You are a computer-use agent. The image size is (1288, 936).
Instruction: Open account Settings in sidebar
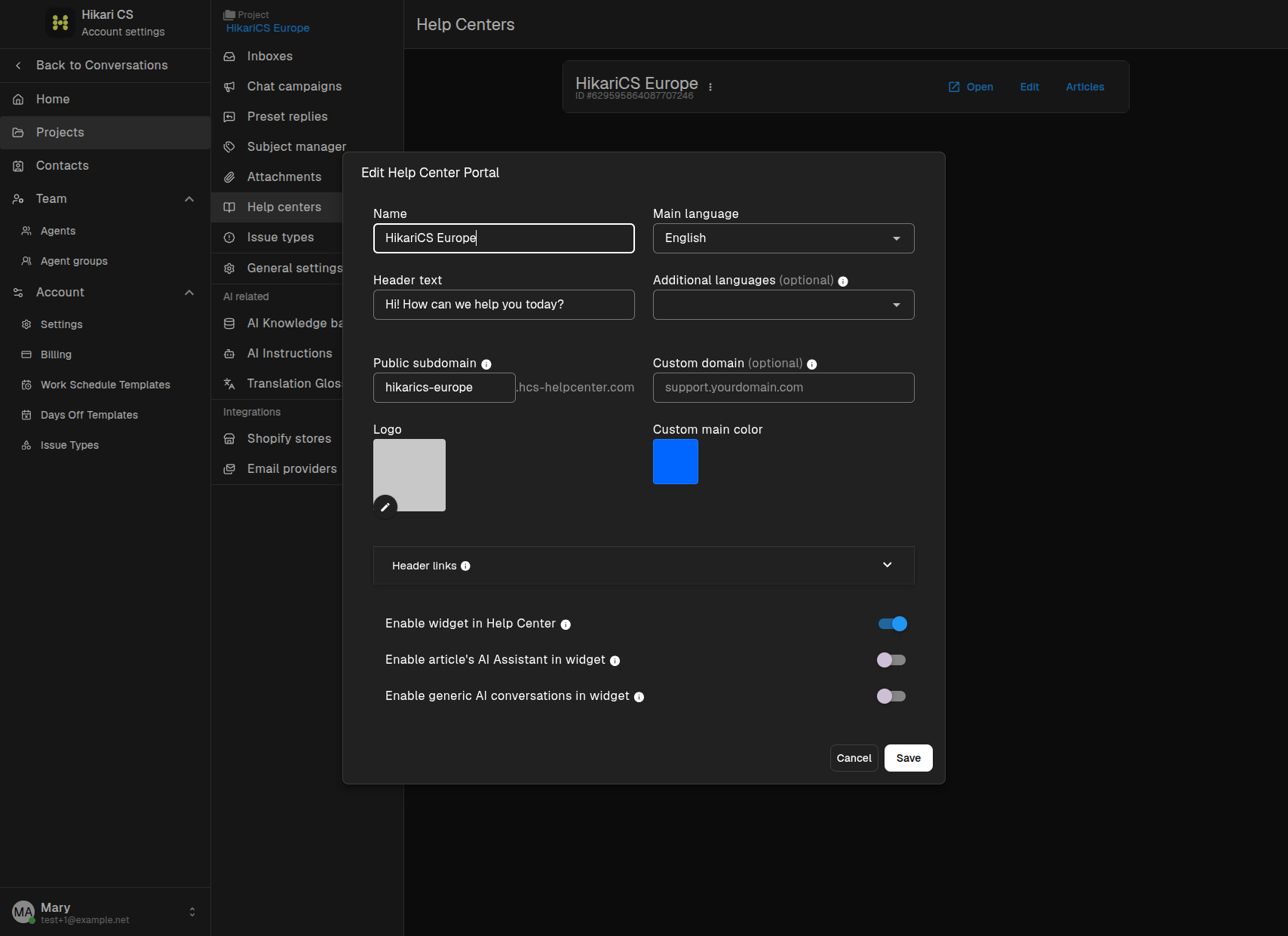[62, 324]
